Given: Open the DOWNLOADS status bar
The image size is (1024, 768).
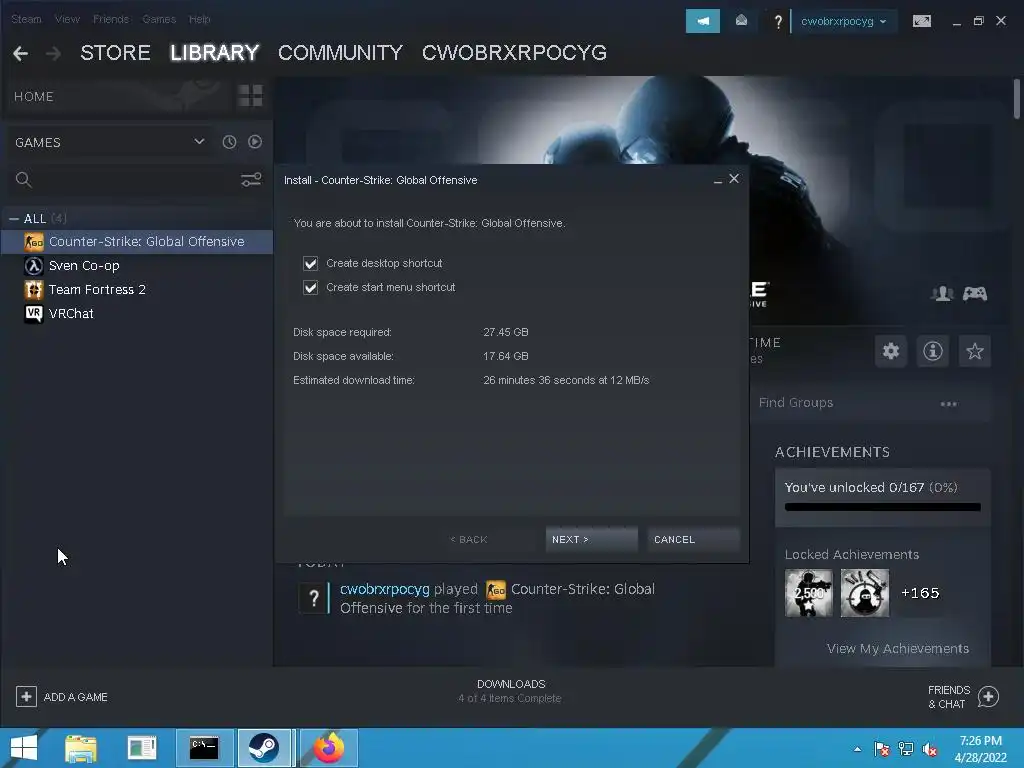Looking at the screenshot, I should 510,691.
